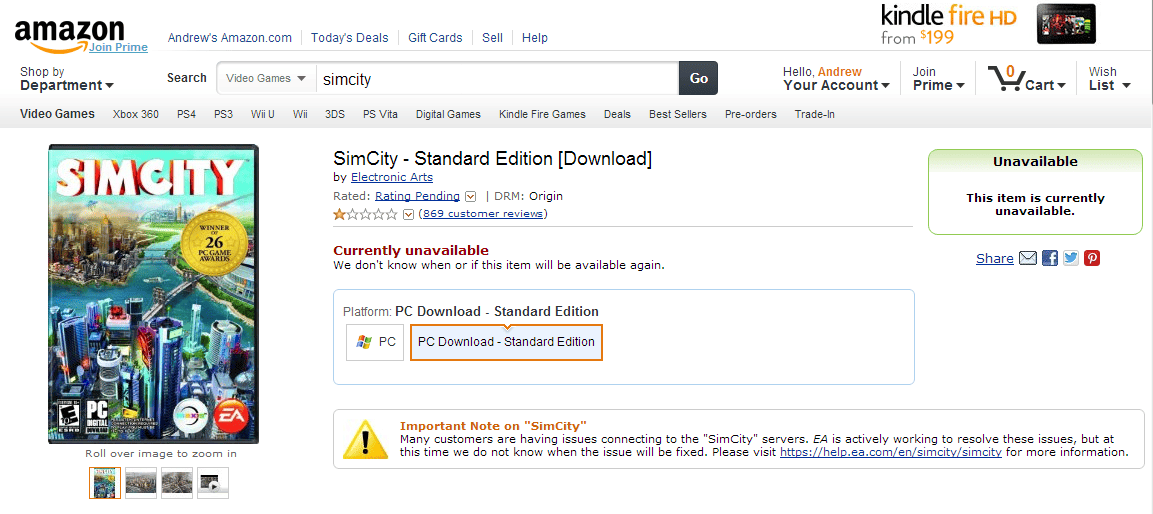Open the shopping cart icon
Screen dimensions: 1153x514
coord(1005,77)
